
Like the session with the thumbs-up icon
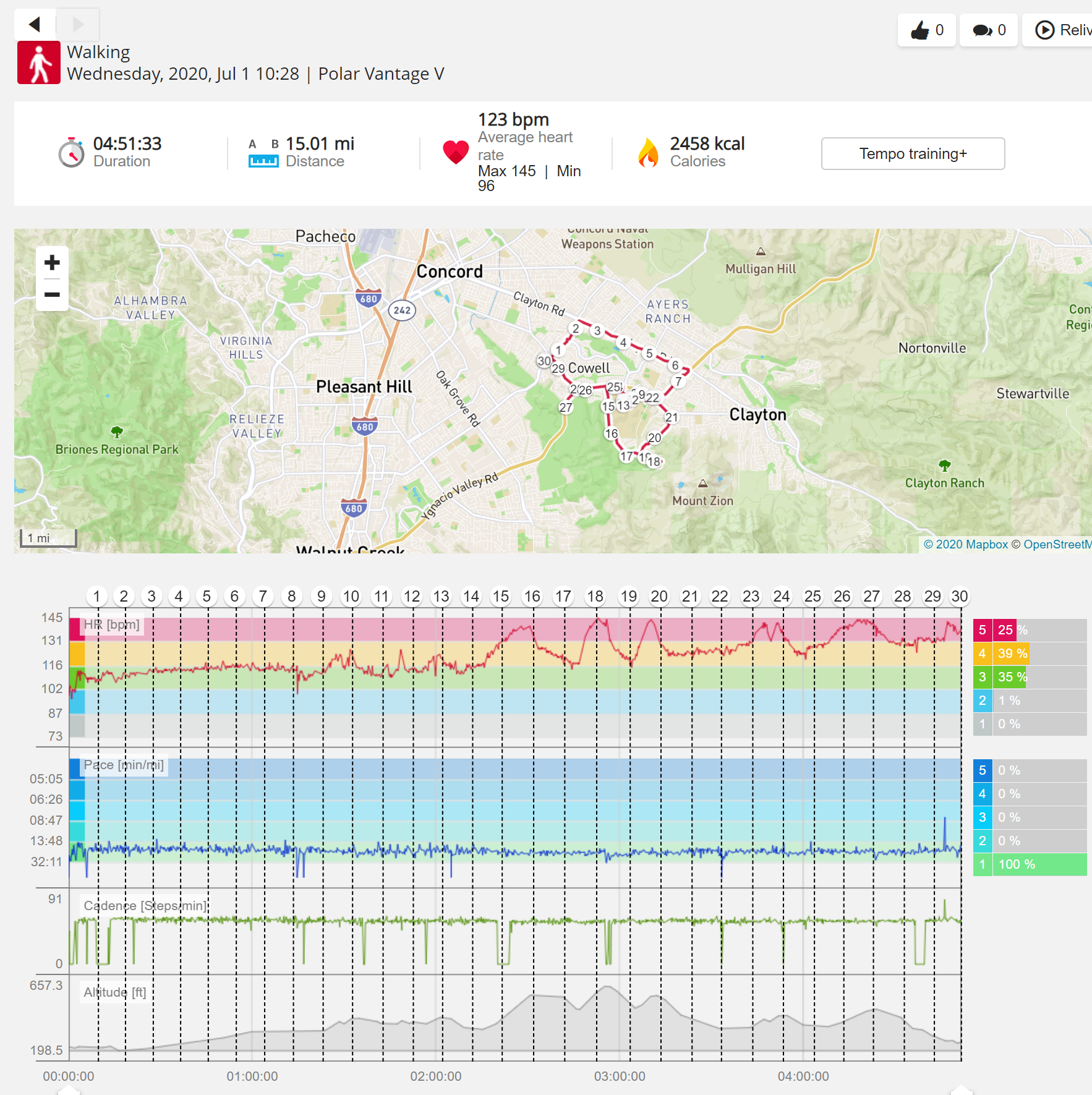926,30
